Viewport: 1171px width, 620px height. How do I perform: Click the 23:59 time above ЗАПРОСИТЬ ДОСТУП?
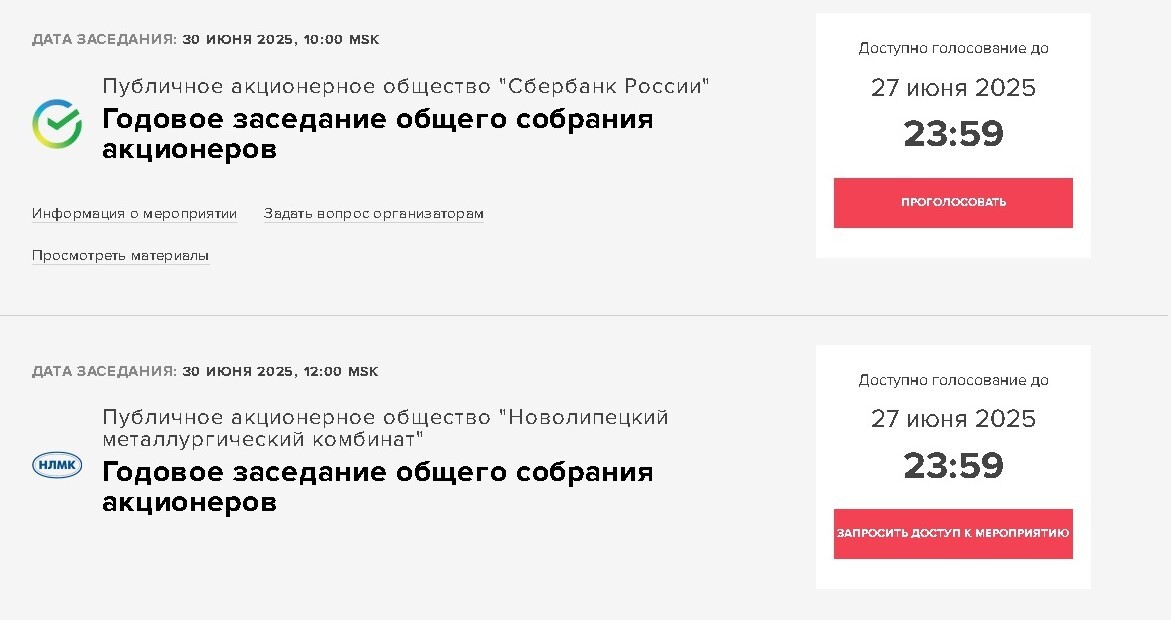coord(953,466)
